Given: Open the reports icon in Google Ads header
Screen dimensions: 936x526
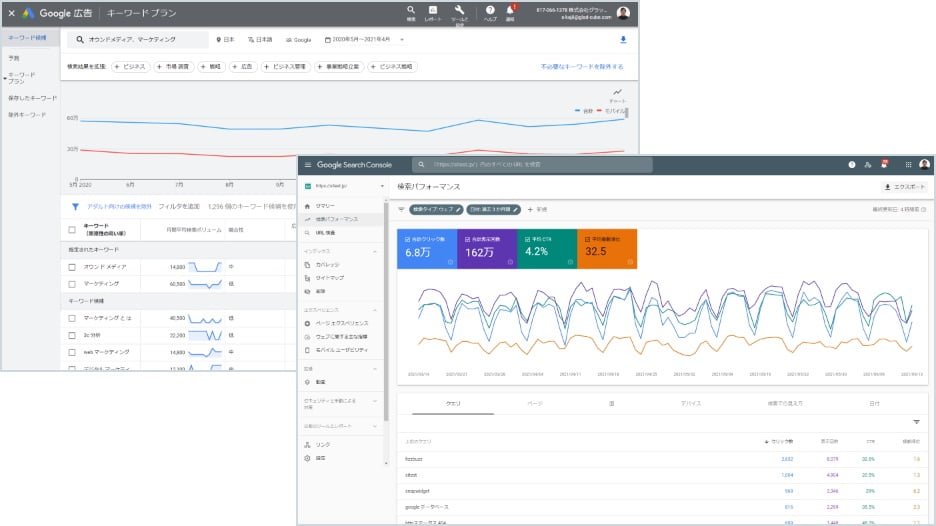Looking at the screenshot, I should pos(433,10).
